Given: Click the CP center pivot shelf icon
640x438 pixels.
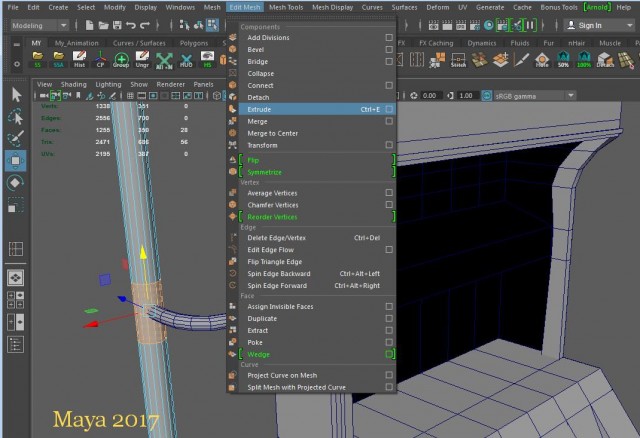Looking at the screenshot, I should click(x=100, y=59).
